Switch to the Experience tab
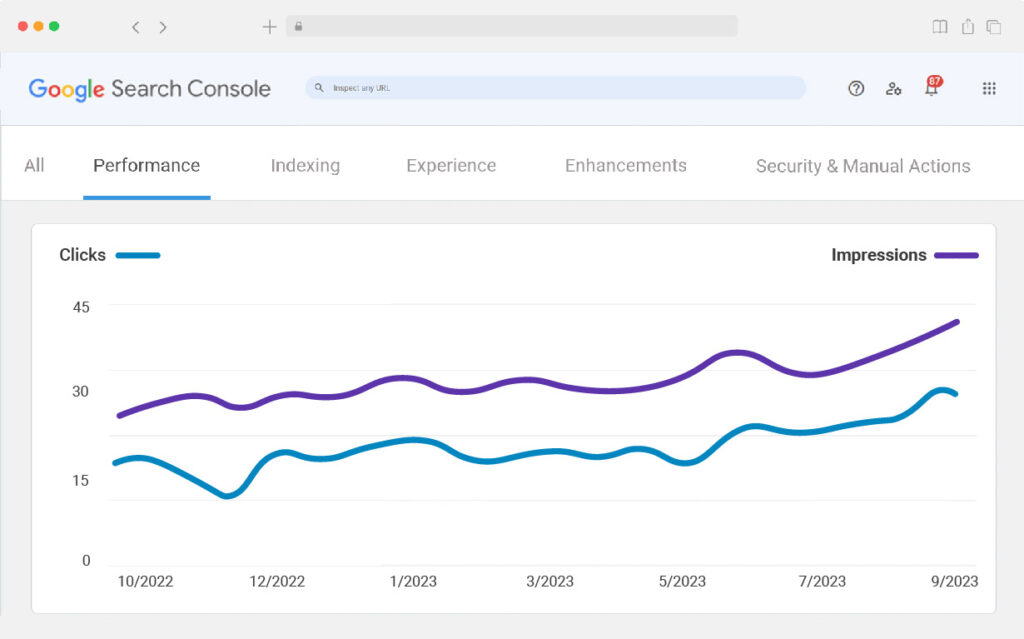 [x=451, y=166]
